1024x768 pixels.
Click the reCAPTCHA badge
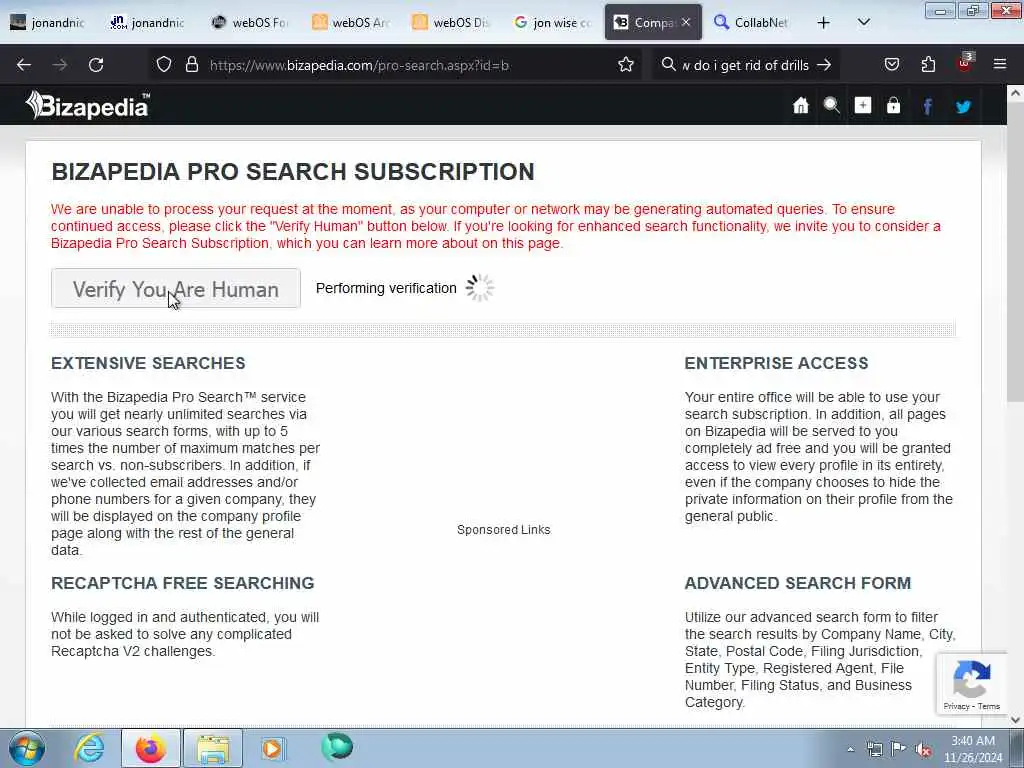pos(972,684)
